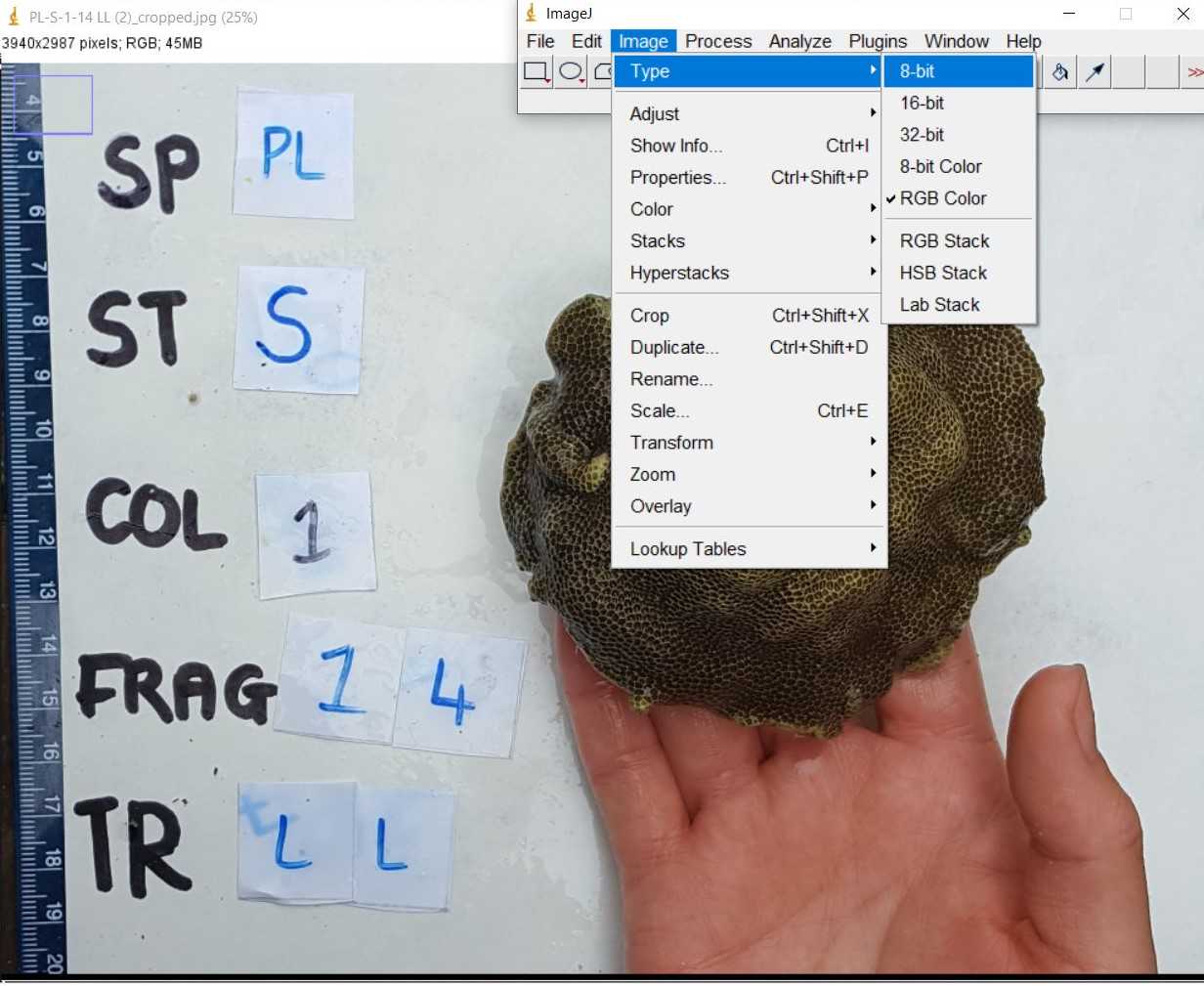Select the HSB Stack type option
Image resolution: width=1204 pixels, height=986 pixels.
pos(958,273)
